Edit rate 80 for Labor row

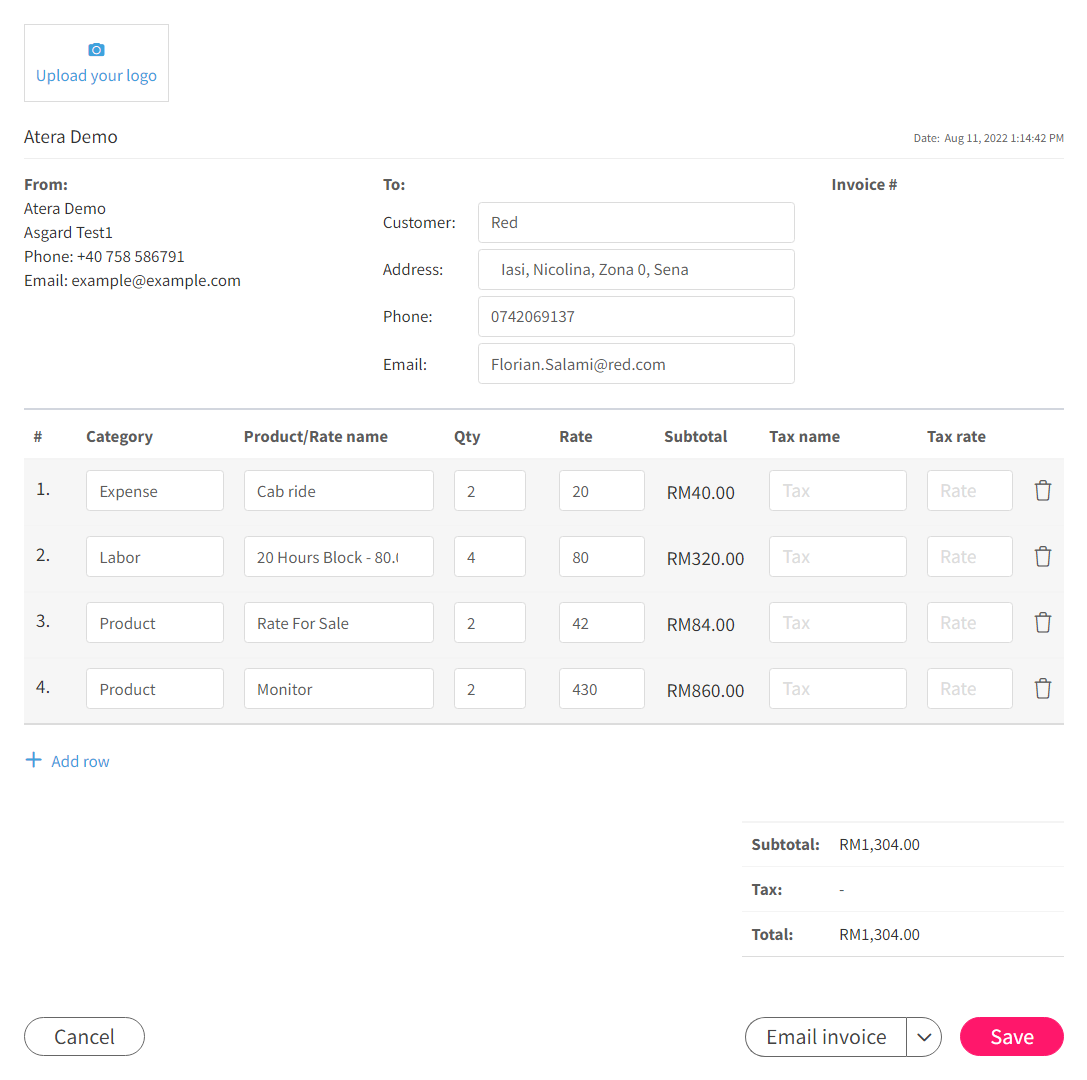tap(602, 557)
